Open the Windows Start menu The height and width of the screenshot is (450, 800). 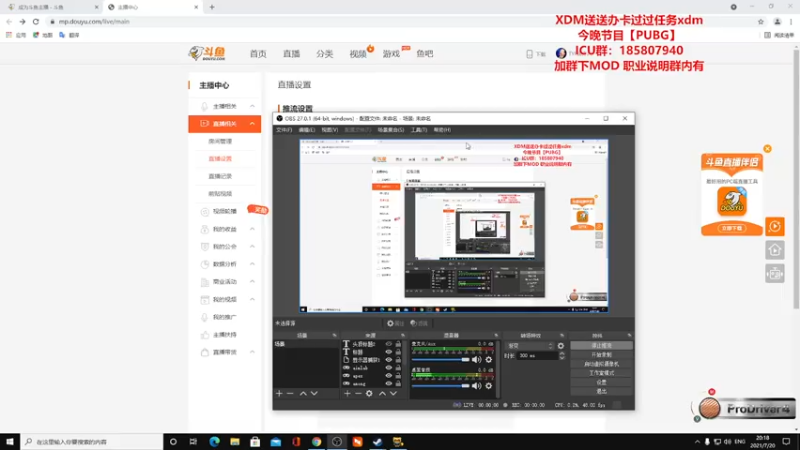pyautogui.click(x=10, y=442)
